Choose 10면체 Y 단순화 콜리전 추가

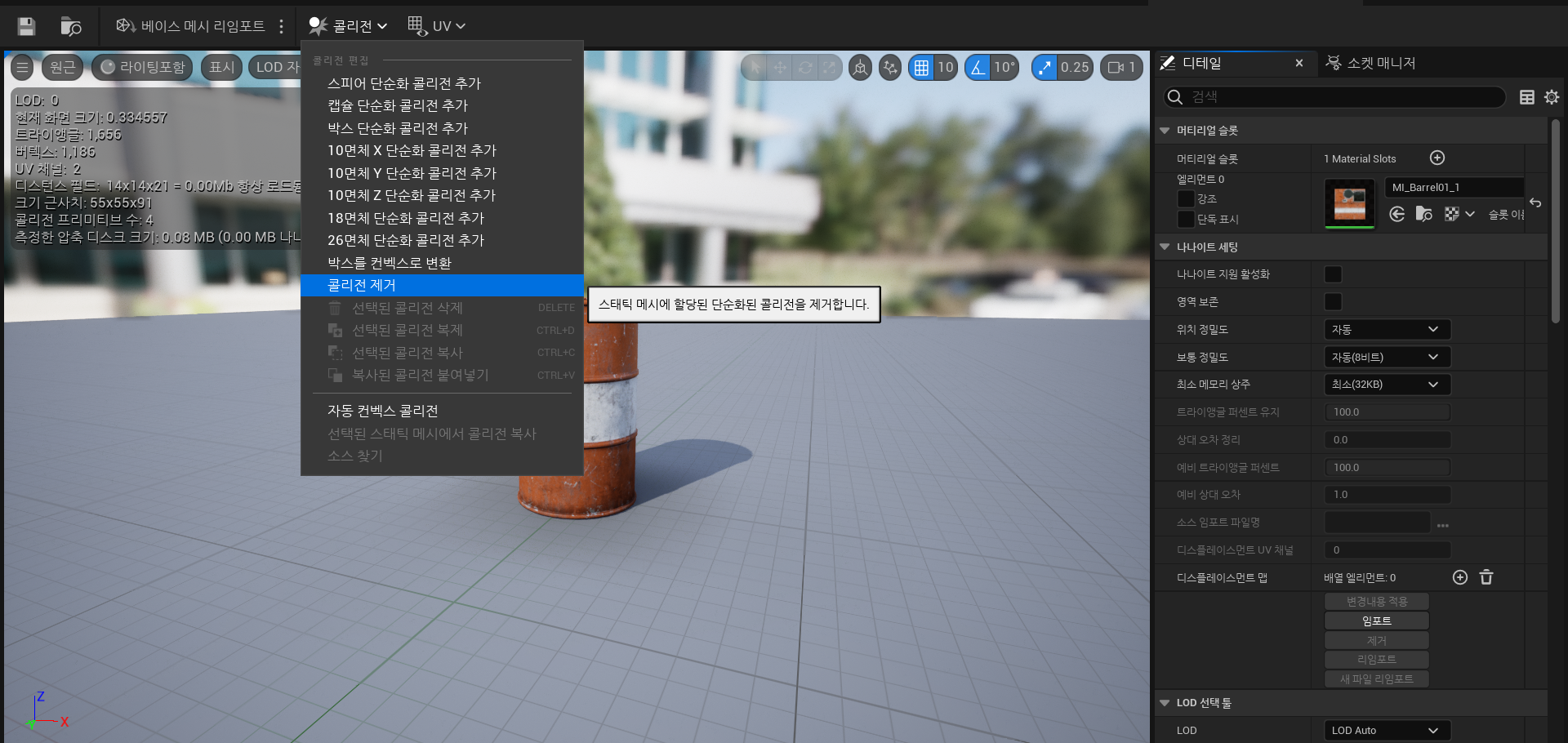click(442, 173)
